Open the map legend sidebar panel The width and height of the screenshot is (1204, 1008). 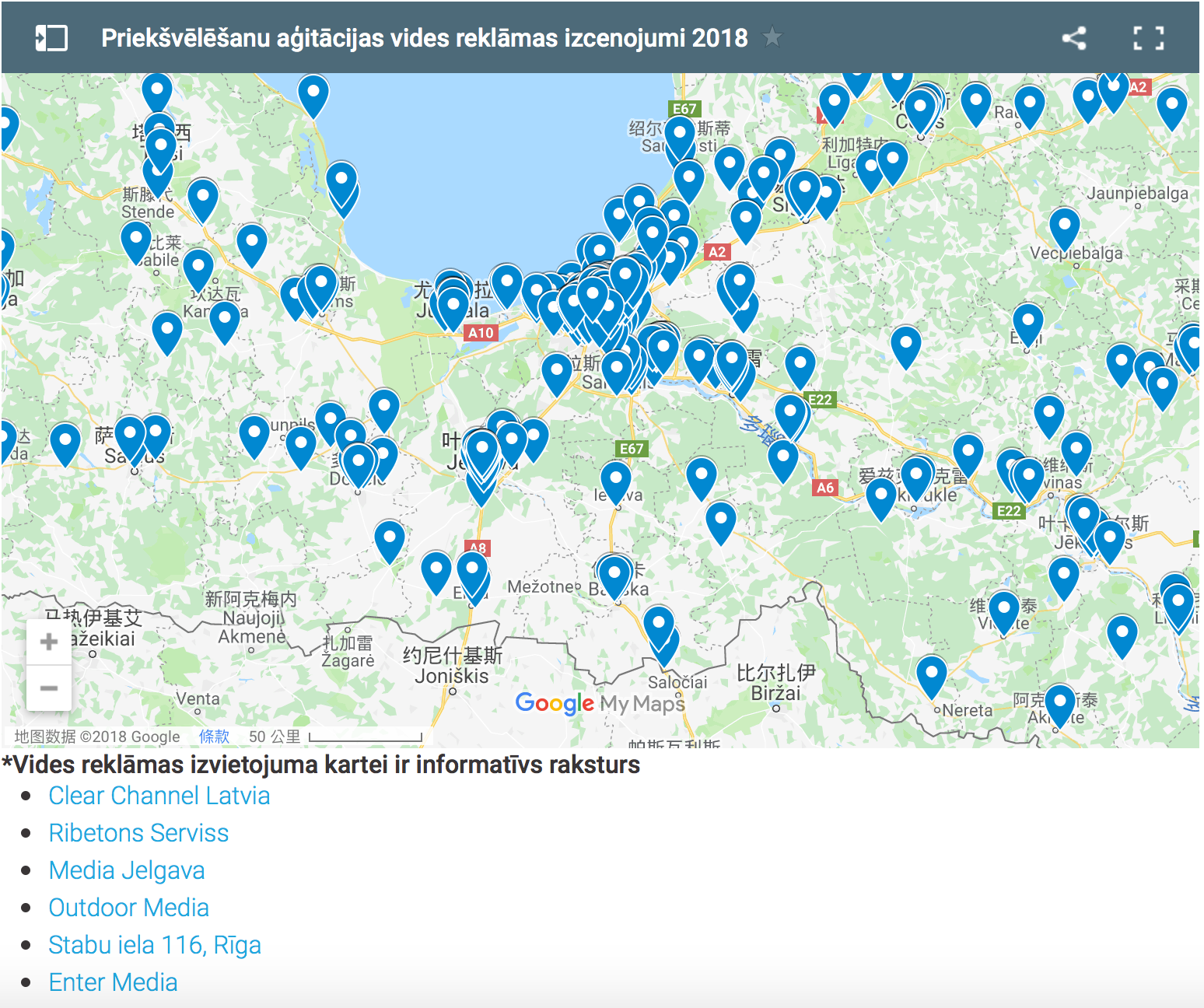[x=51, y=37]
